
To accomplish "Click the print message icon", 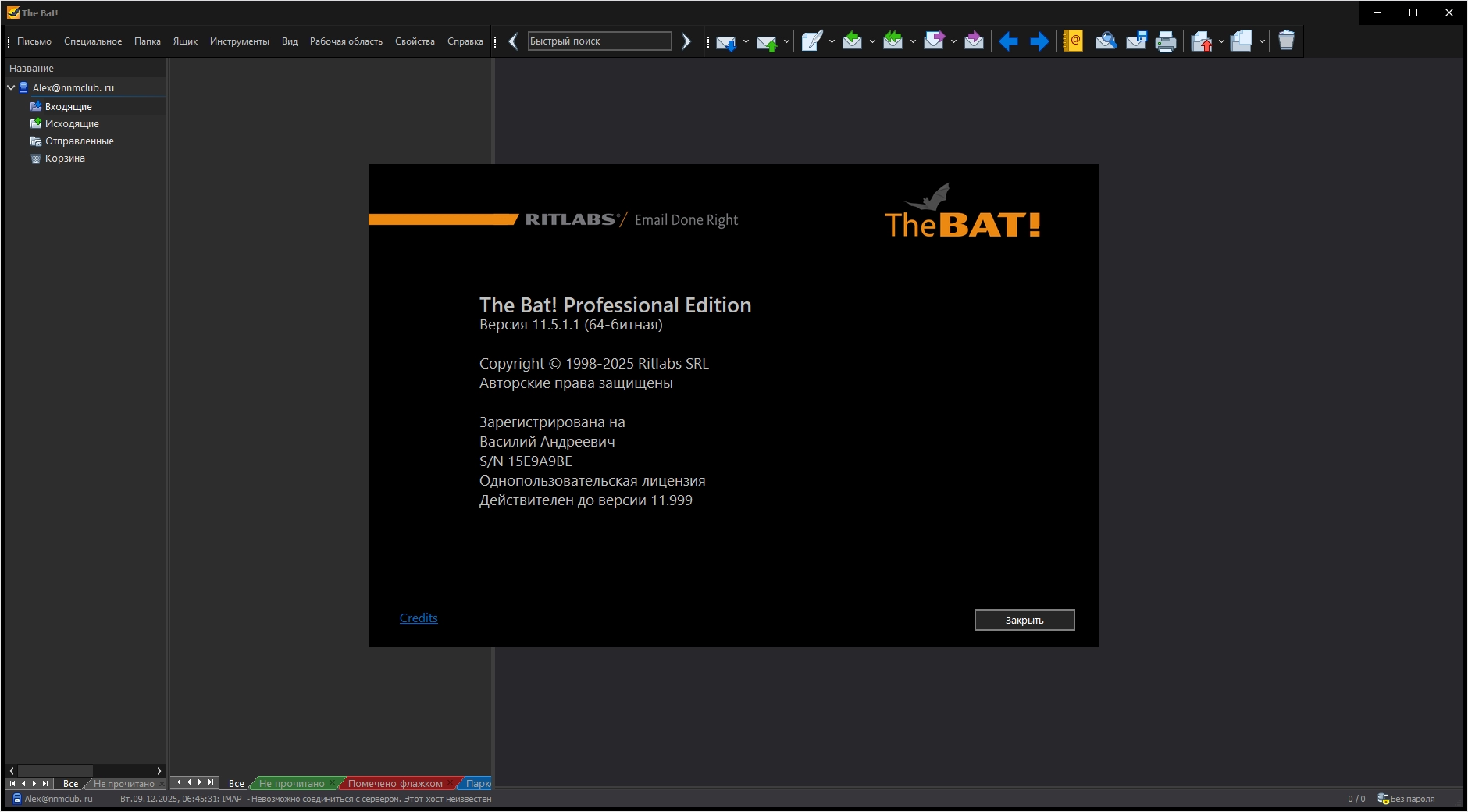I will point(1165,41).
